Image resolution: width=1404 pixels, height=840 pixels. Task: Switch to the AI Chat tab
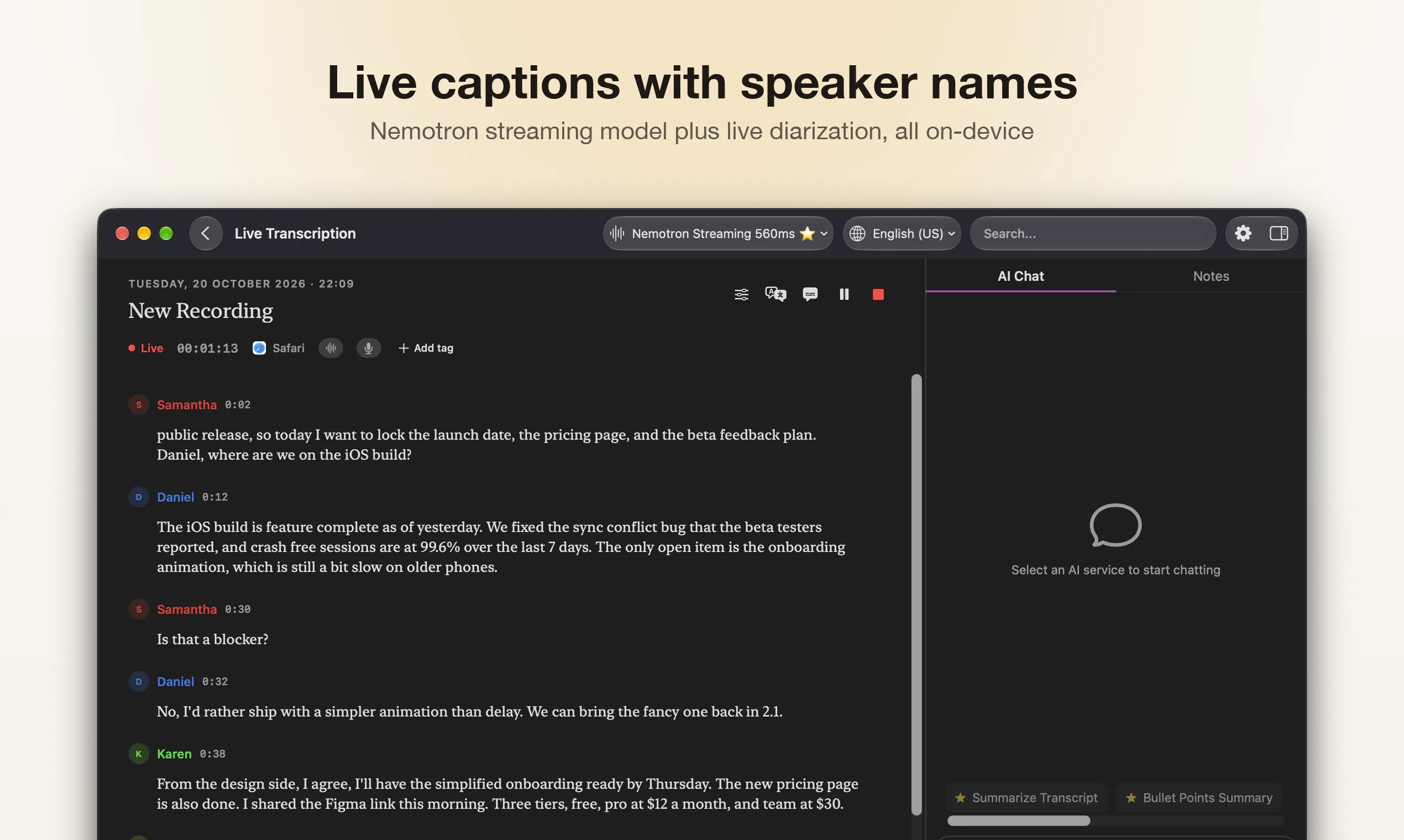pos(1020,276)
